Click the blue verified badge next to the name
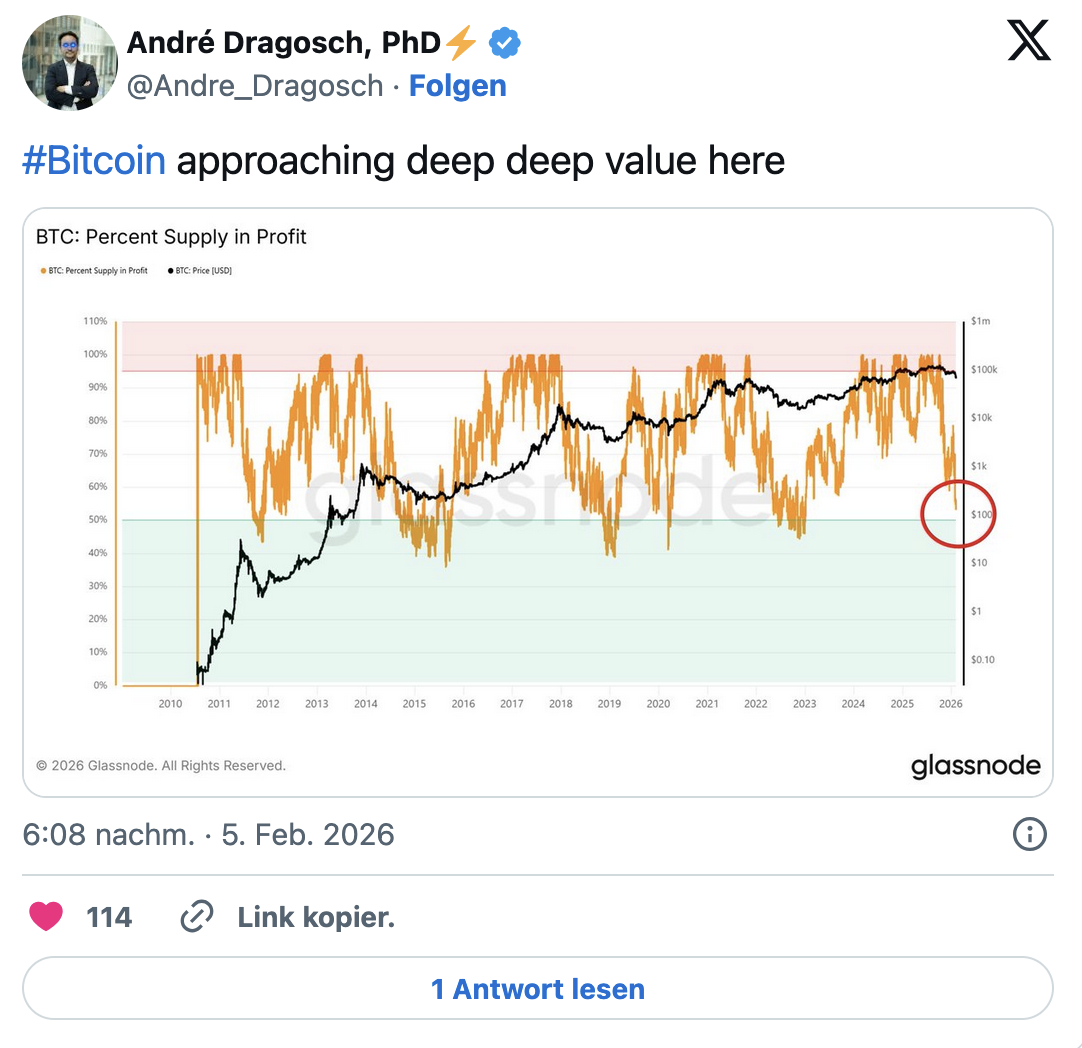This screenshot has width=1082, height=1048. 504,42
